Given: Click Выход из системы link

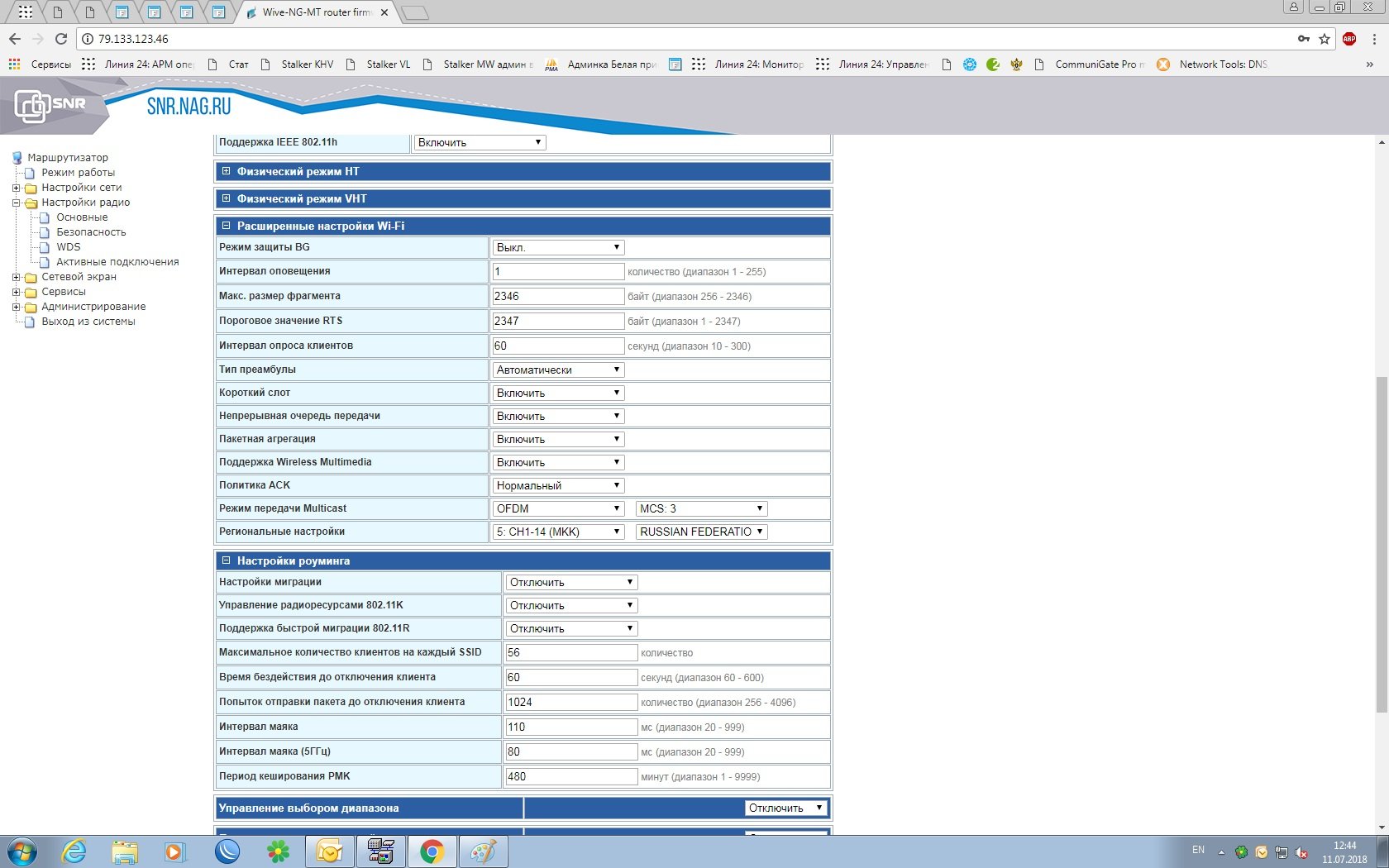Looking at the screenshot, I should click(x=88, y=322).
